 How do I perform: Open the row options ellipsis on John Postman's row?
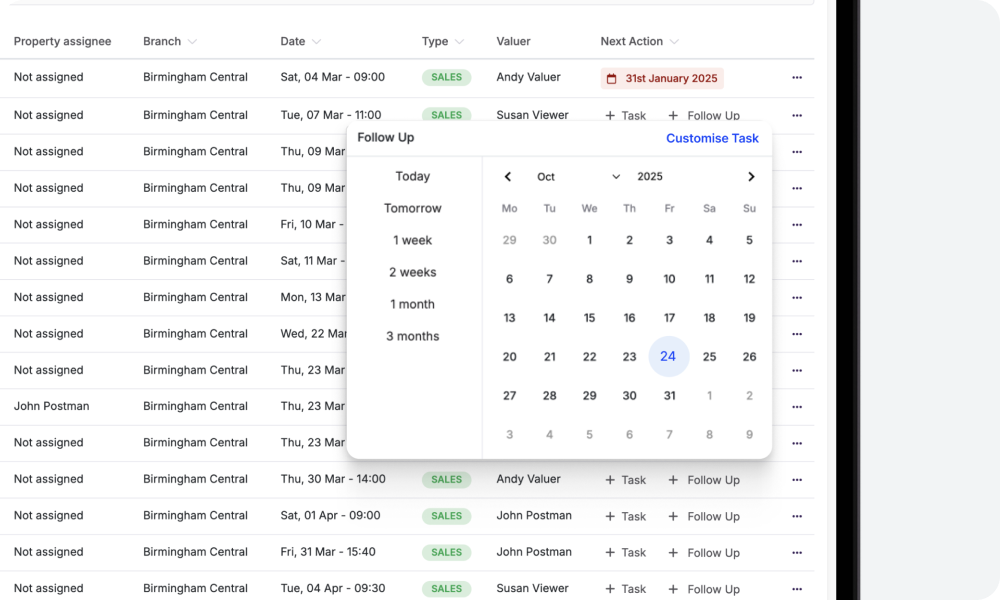[797, 406]
